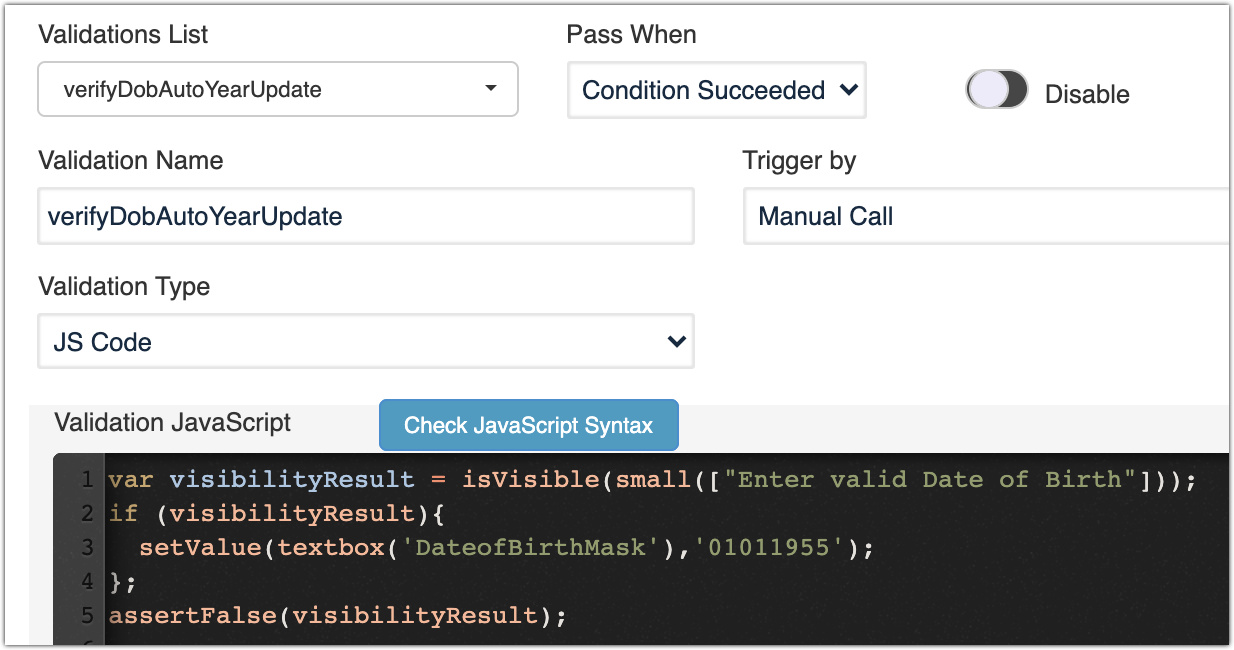Expand the Pass When combo box

[716, 90]
